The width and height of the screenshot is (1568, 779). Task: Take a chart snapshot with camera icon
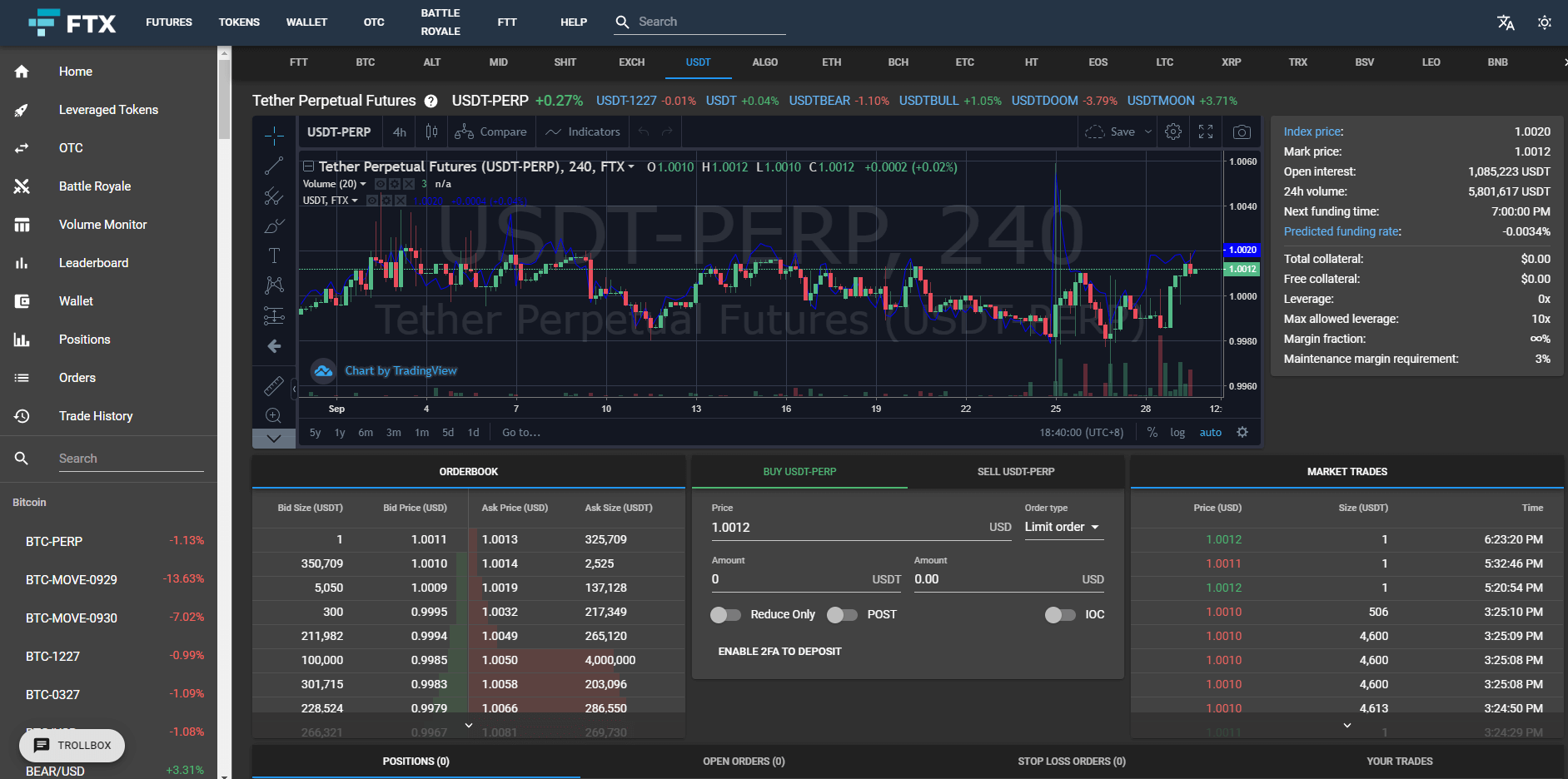pyautogui.click(x=1242, y=131)
